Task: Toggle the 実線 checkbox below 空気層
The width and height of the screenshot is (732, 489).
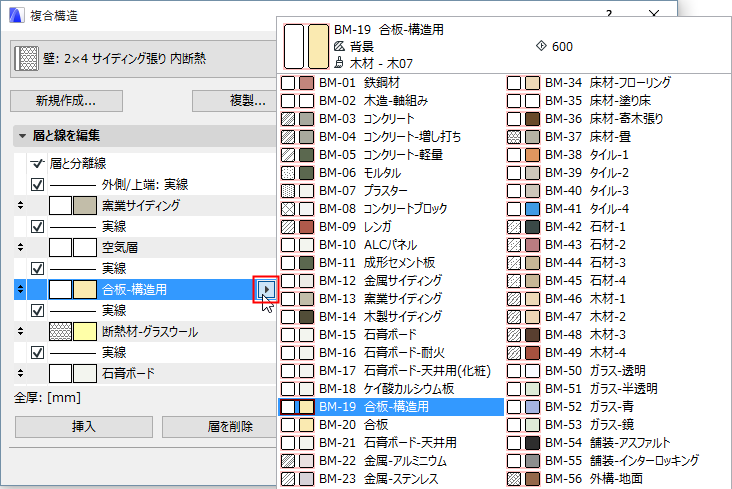Action: click(x=37, y=269)
